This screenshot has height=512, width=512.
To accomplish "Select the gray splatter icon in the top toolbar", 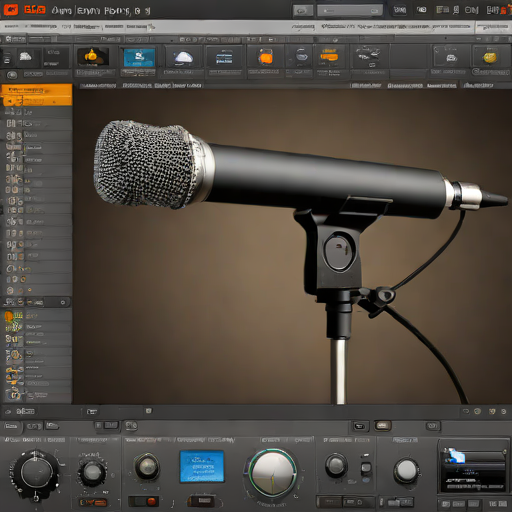I will point(368,55).
